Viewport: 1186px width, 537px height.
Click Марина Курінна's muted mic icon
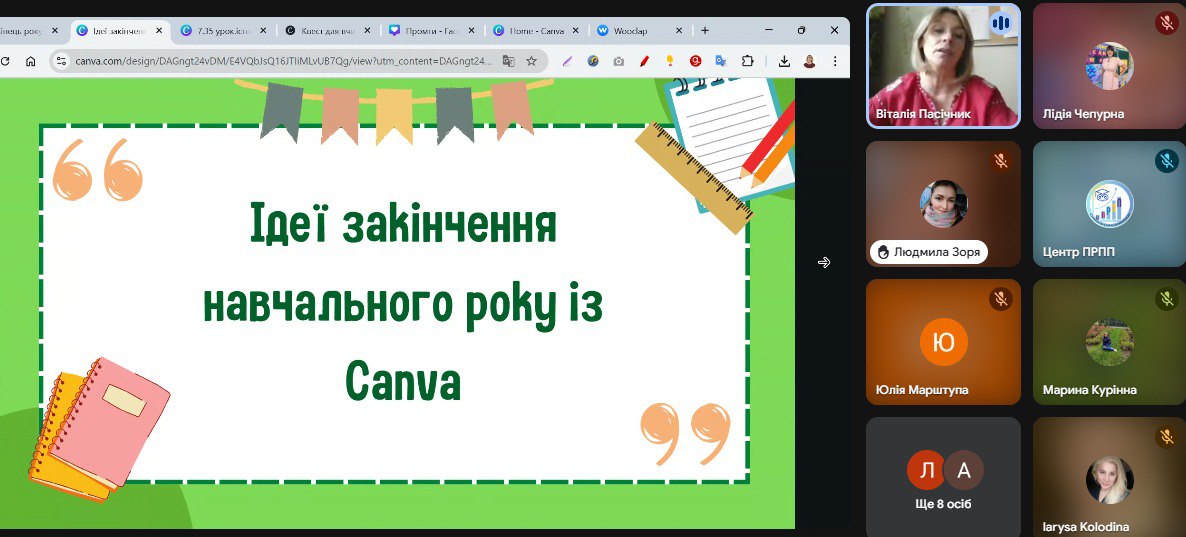click(1166, 300)
